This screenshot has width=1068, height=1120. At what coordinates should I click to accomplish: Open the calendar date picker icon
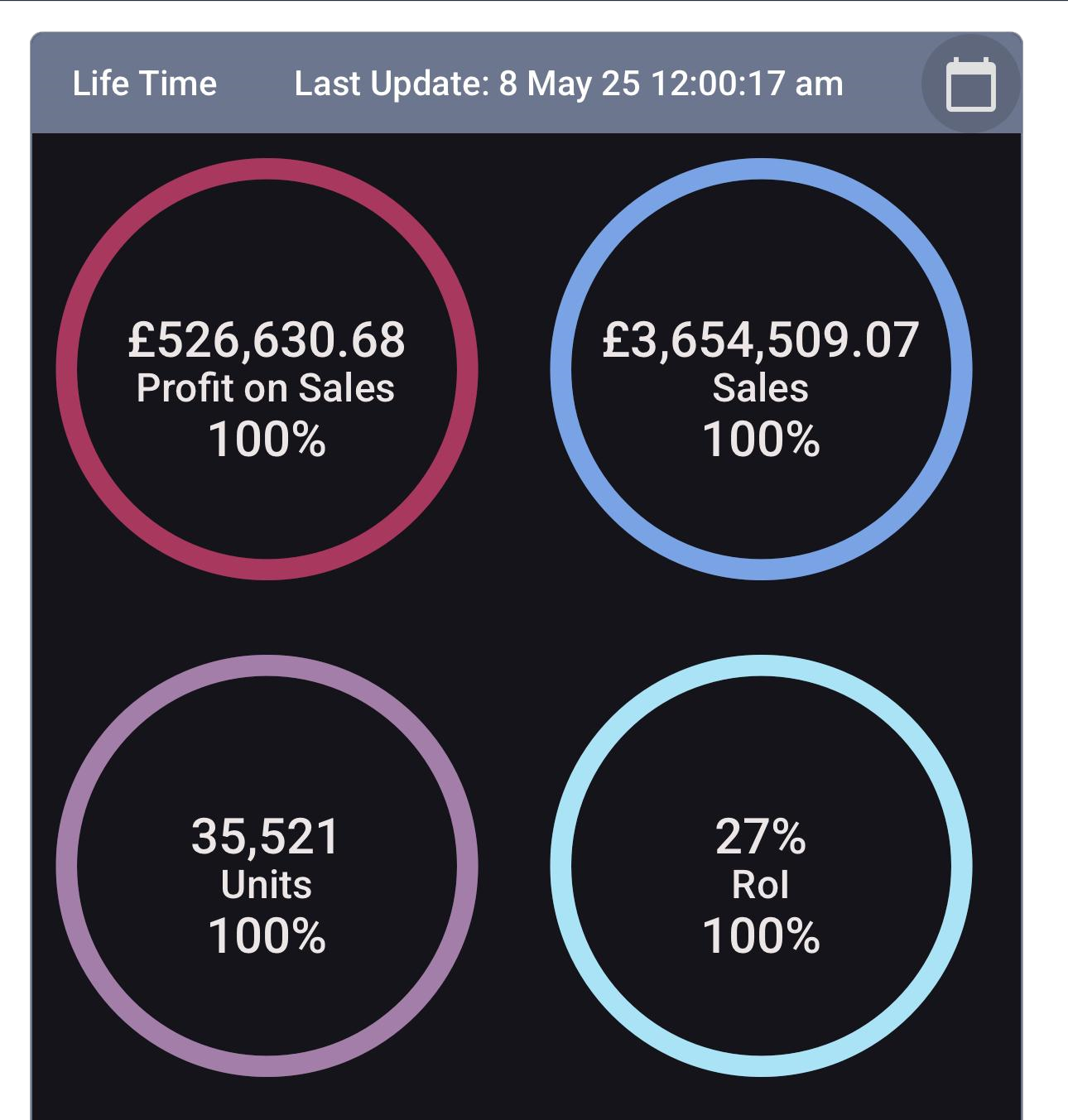point(970,84)
